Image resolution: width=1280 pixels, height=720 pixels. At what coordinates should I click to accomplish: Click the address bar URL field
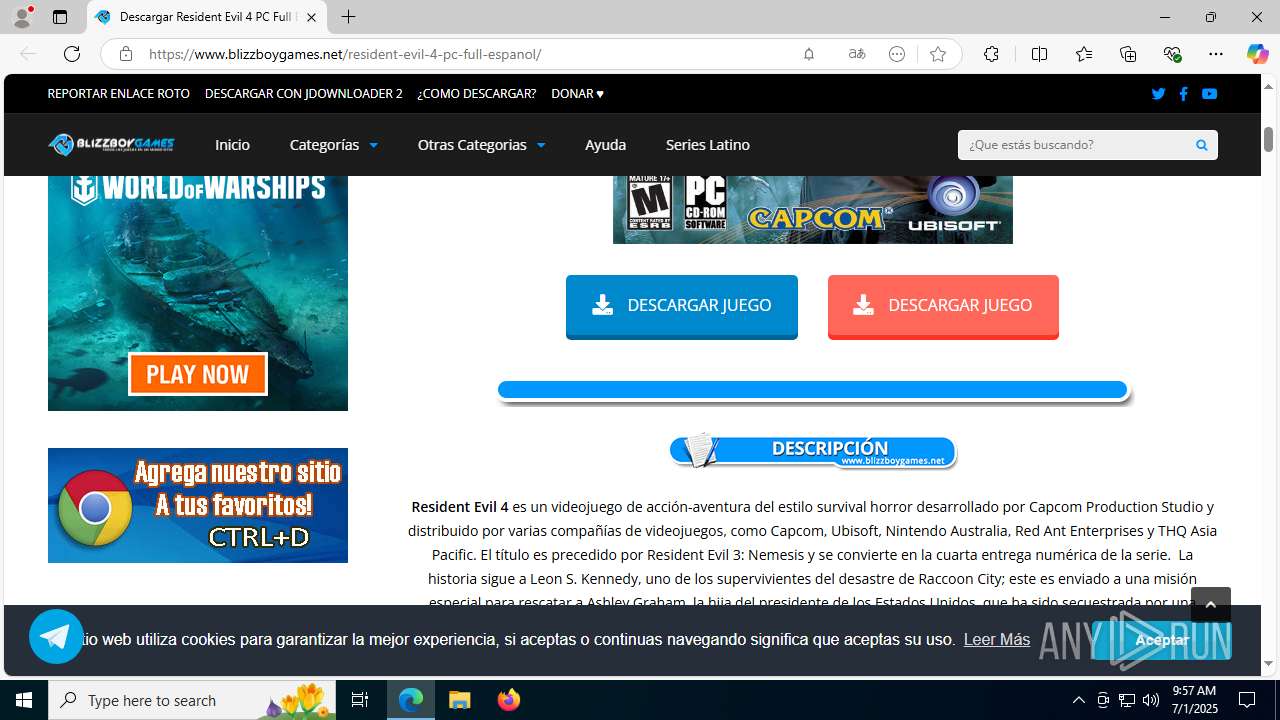(x=465, y=54)
